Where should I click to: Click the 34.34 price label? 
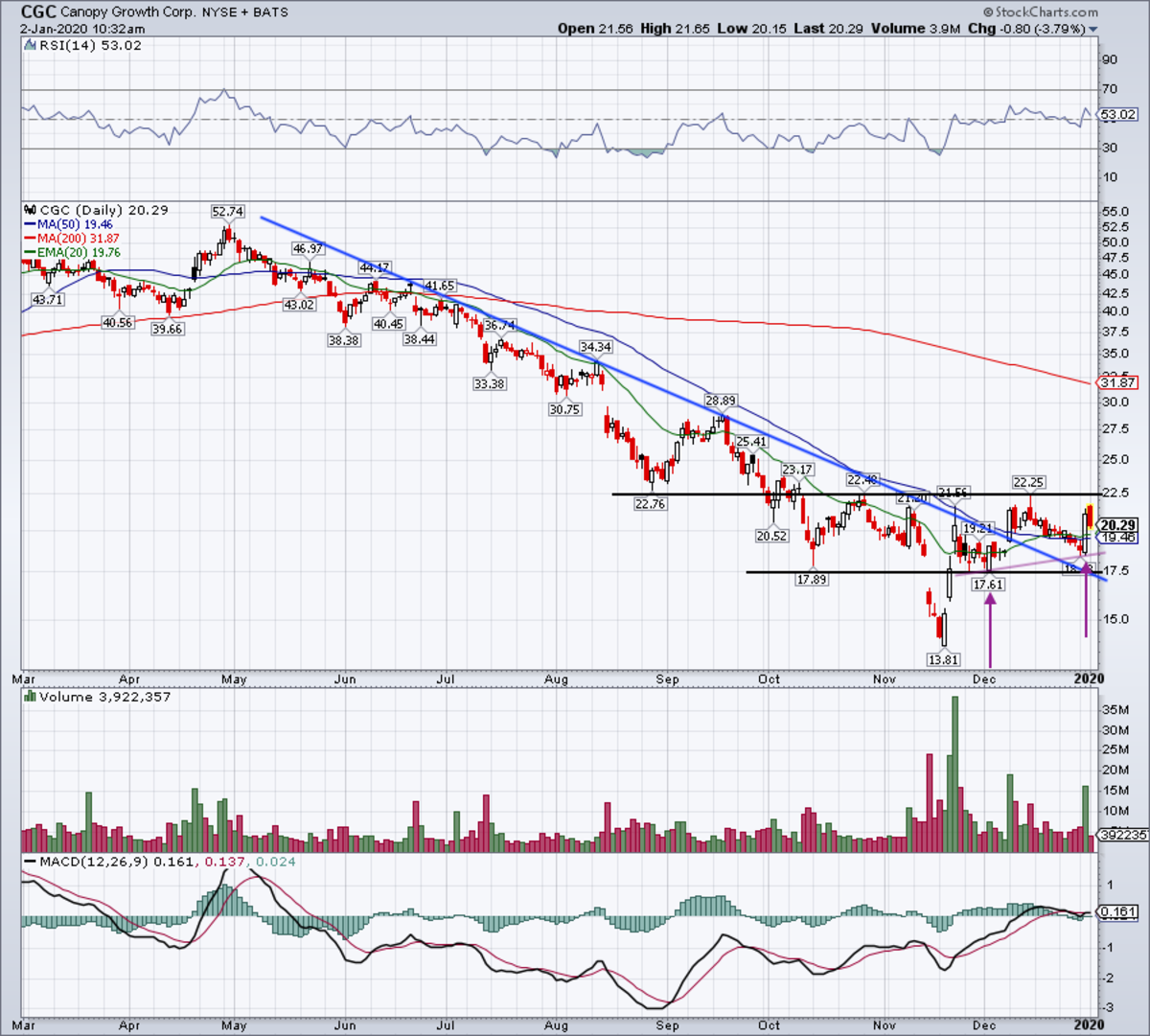point(595,347)
